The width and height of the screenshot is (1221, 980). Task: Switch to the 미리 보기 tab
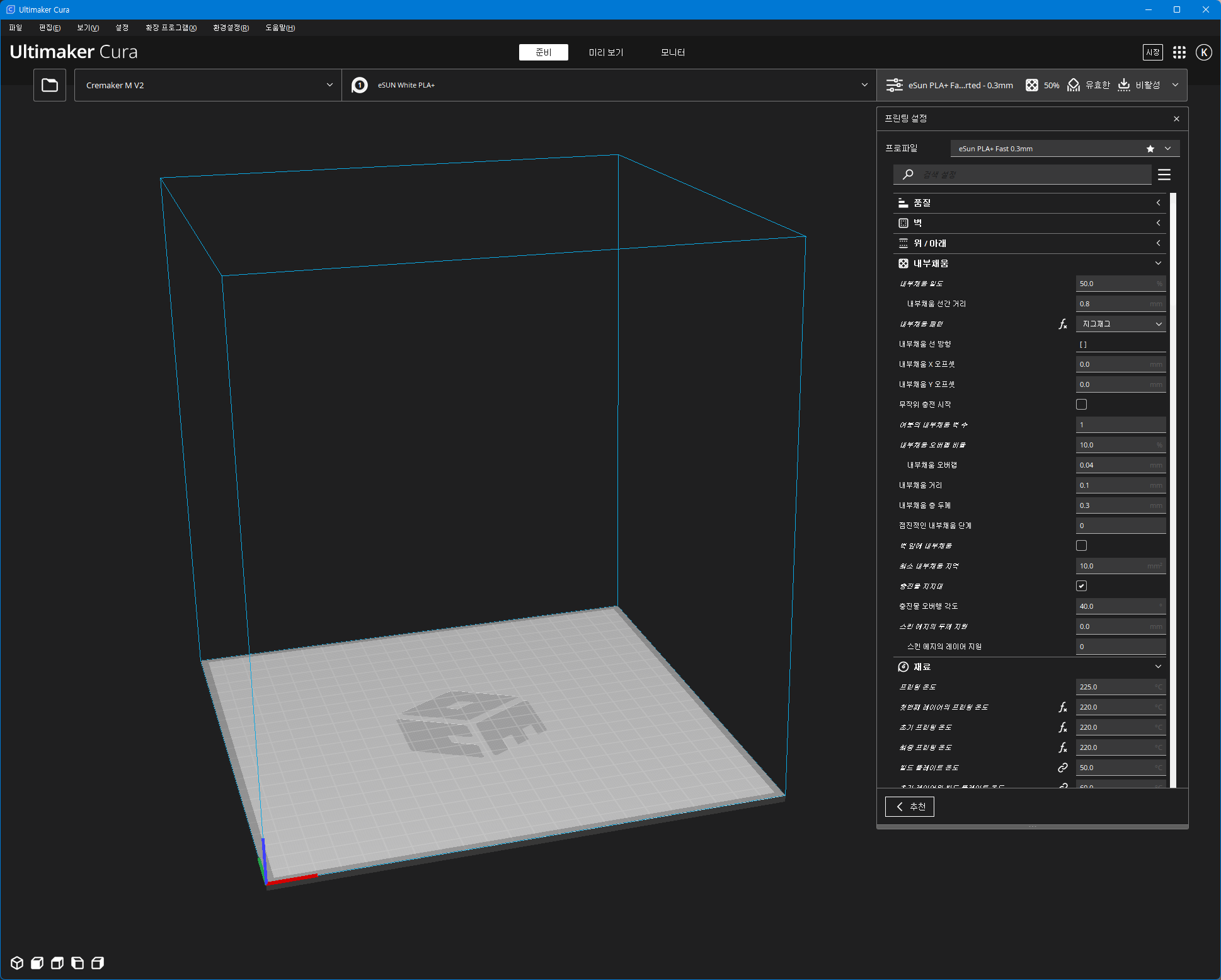coord(605,52)
